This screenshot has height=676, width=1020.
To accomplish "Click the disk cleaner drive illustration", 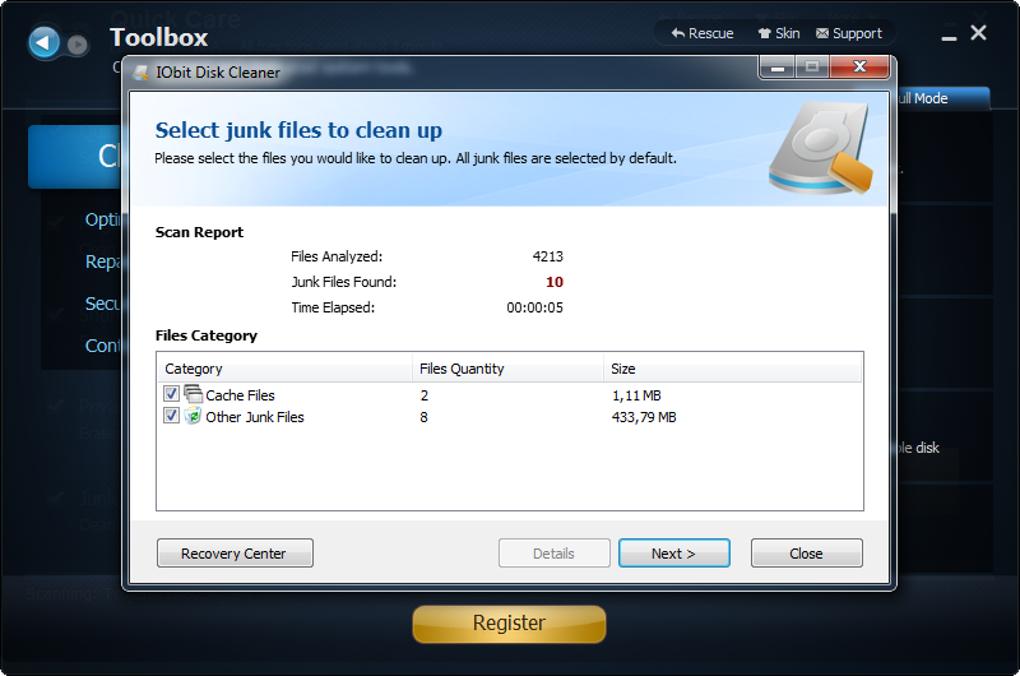I will (821, 148).
